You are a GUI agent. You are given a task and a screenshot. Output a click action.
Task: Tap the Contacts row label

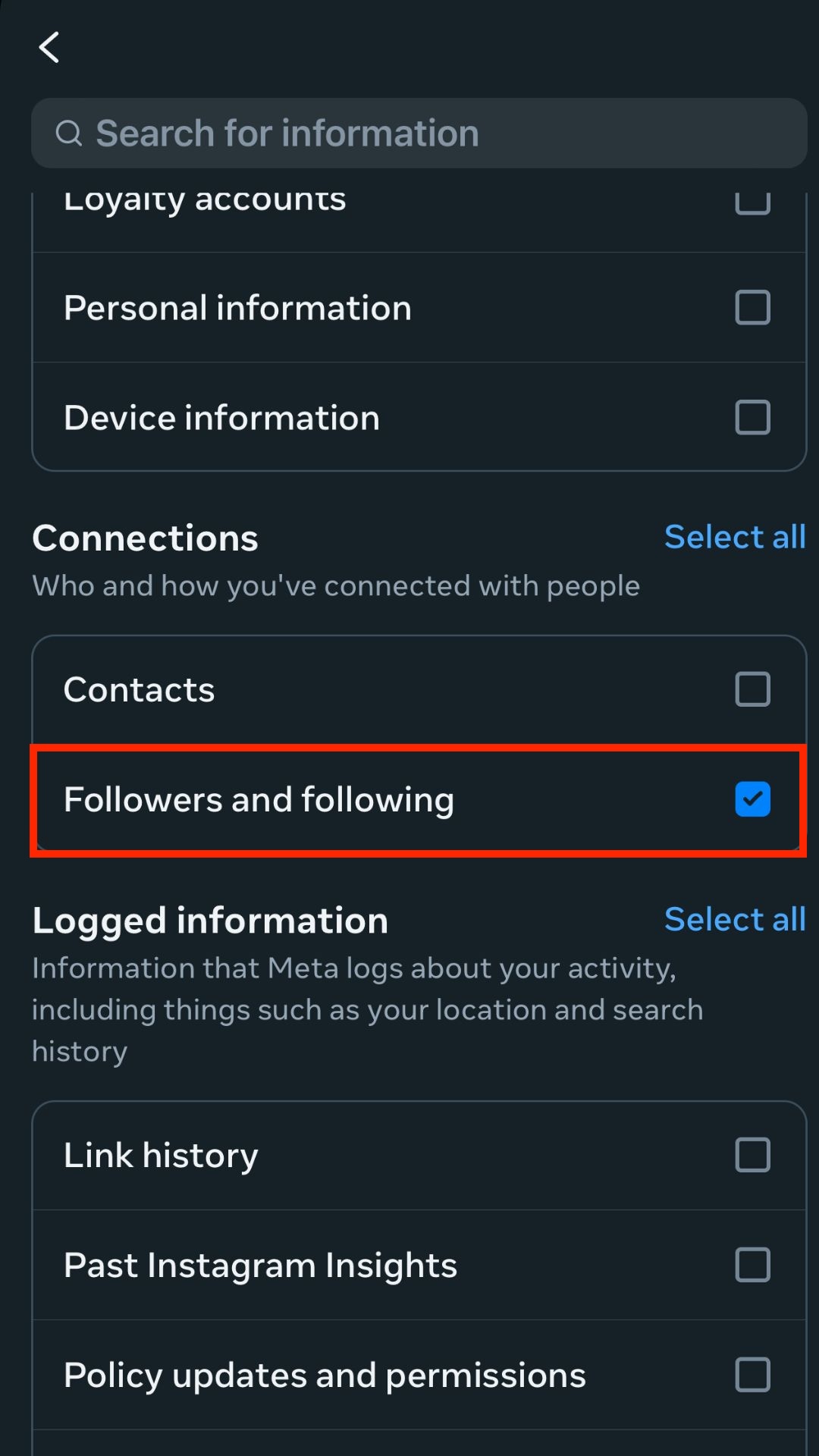(140, 689)
